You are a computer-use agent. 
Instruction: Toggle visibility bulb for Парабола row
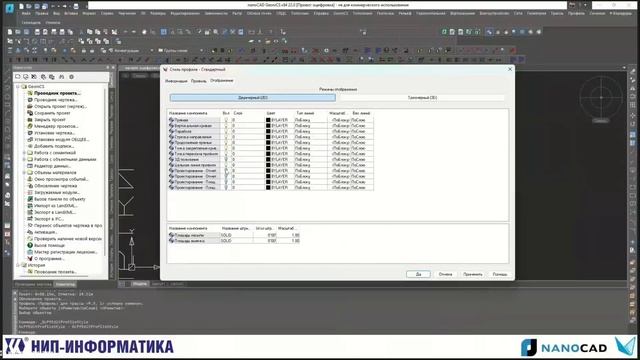(226, 131)
